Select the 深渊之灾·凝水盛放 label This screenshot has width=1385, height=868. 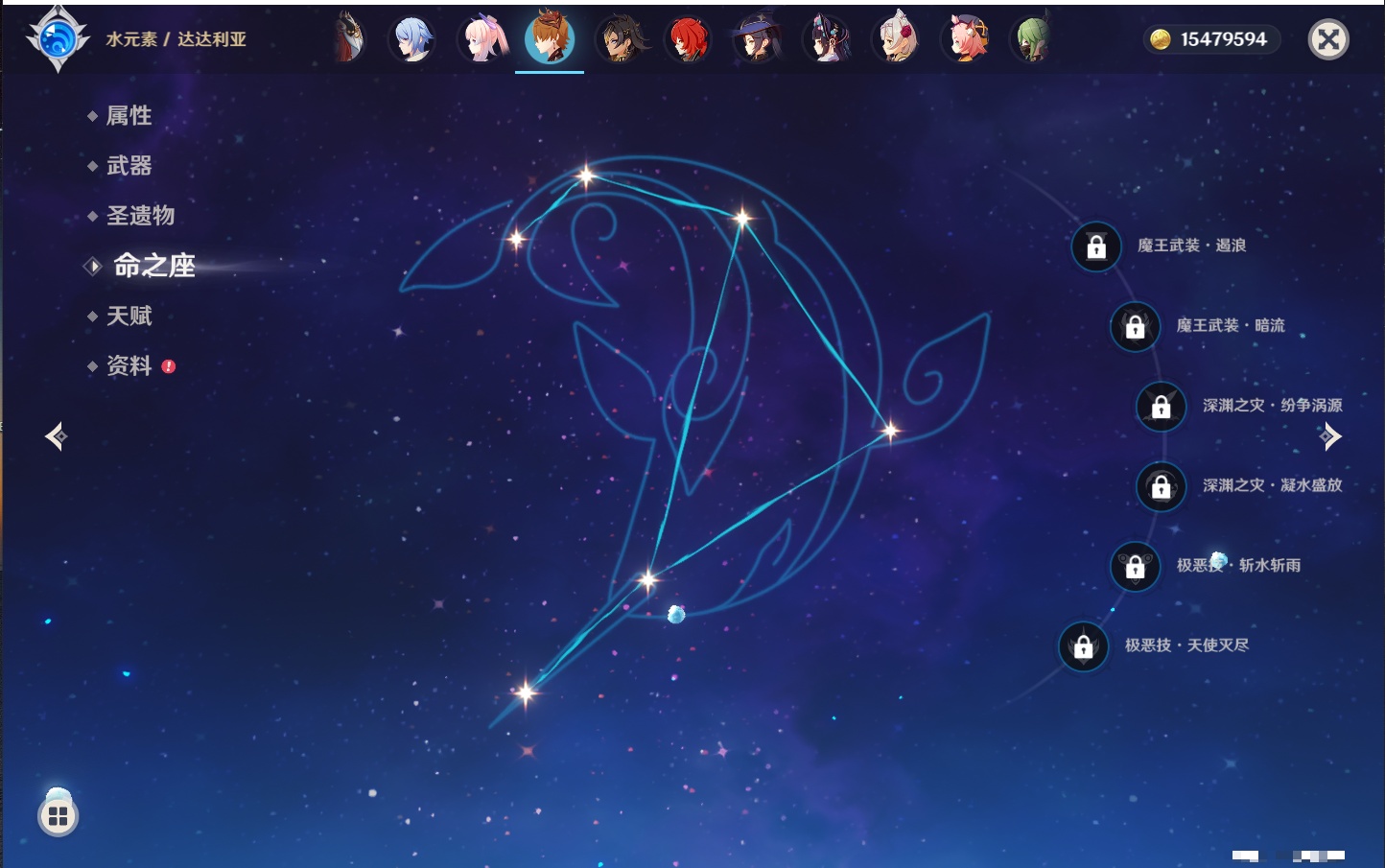(1273, 485)
